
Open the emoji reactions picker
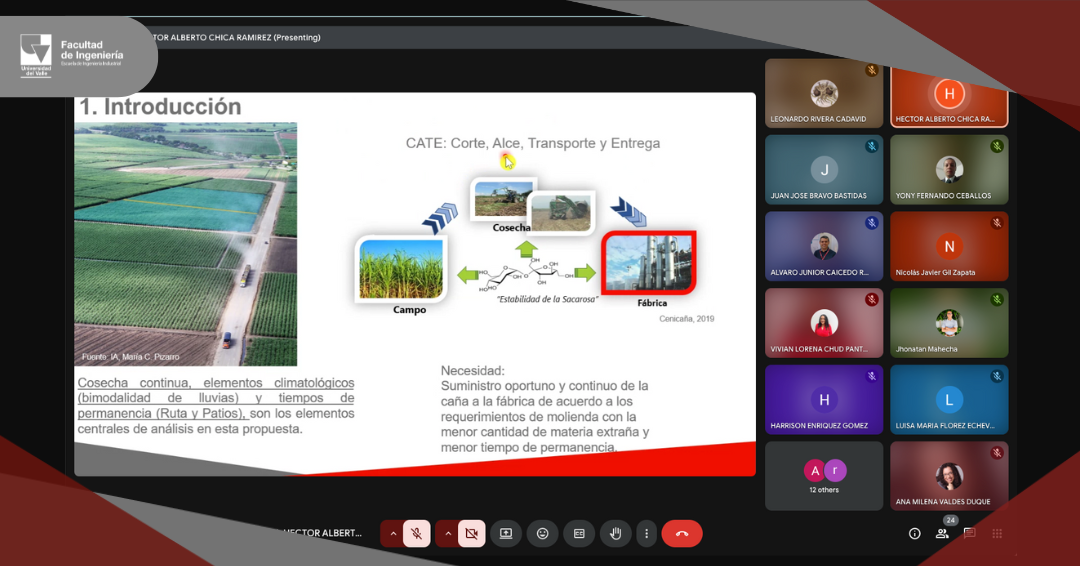point(542,534)
